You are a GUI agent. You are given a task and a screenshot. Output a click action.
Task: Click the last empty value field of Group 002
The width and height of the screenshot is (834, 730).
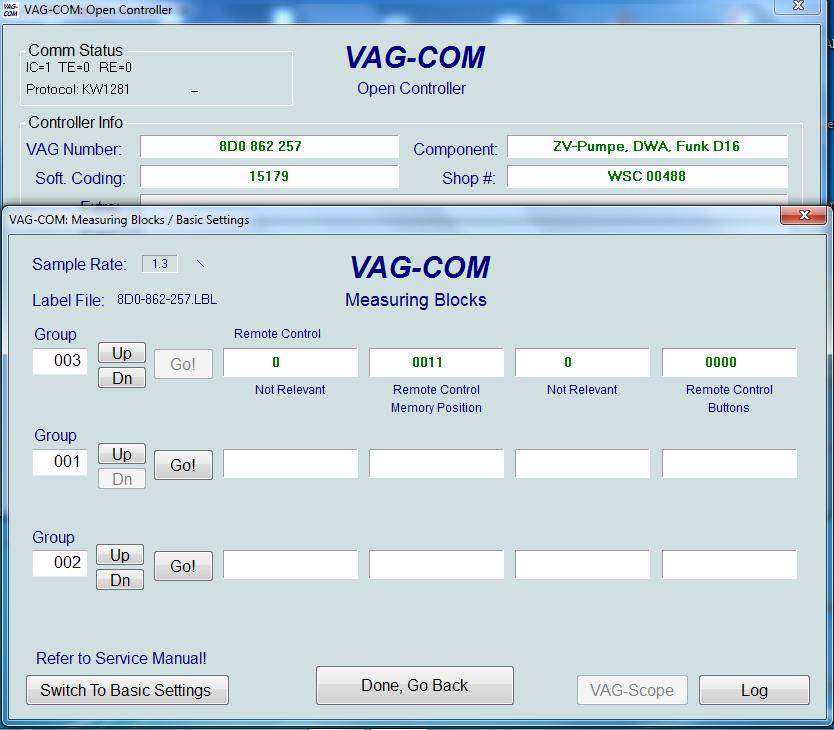click(729, 565)
